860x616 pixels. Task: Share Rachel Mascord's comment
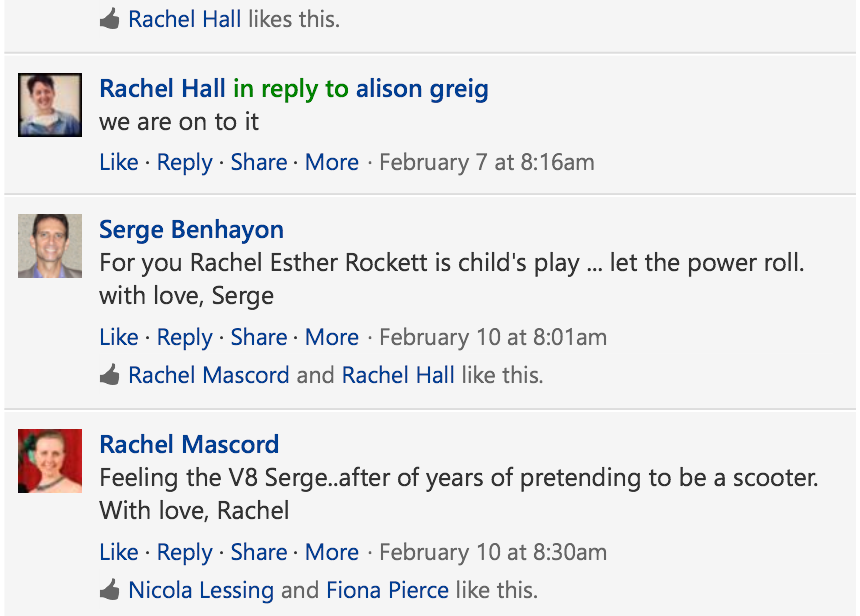pos(259,552)
